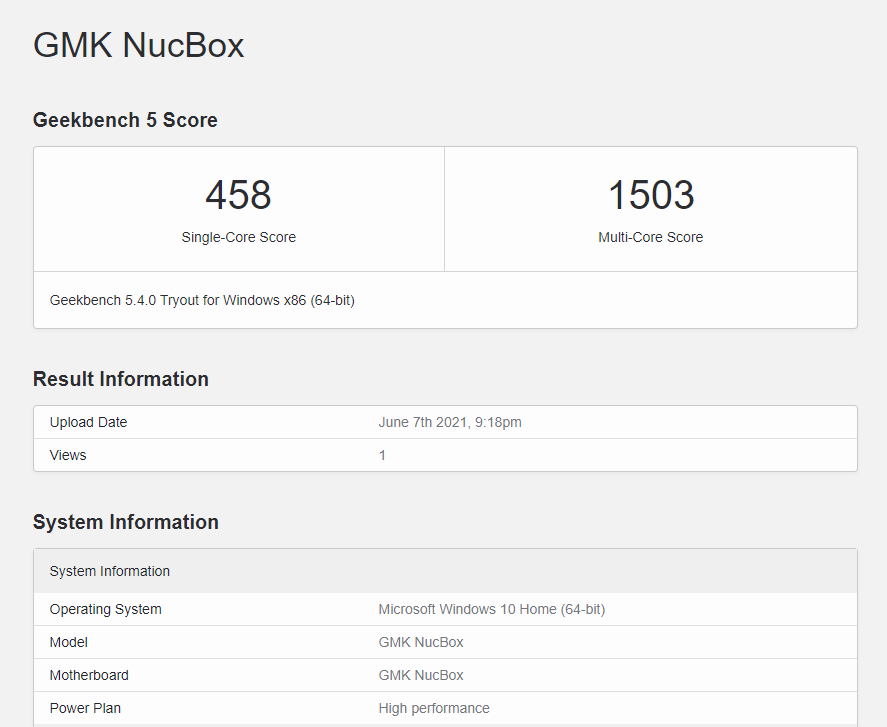Select the Geekbench 5.4.0 Tryout version text
887x727 pixels.
point(202,300)
